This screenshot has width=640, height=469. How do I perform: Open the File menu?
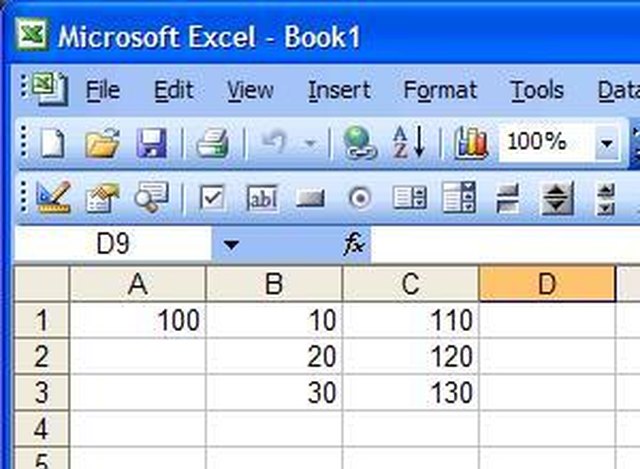pyautogui.click(x=103, y=91)
